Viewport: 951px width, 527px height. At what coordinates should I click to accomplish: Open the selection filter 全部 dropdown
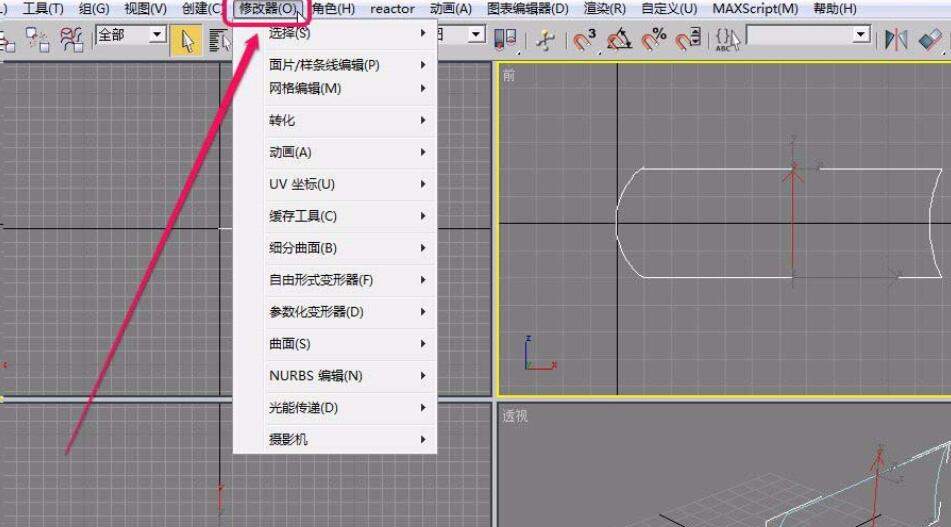(132, 35)
